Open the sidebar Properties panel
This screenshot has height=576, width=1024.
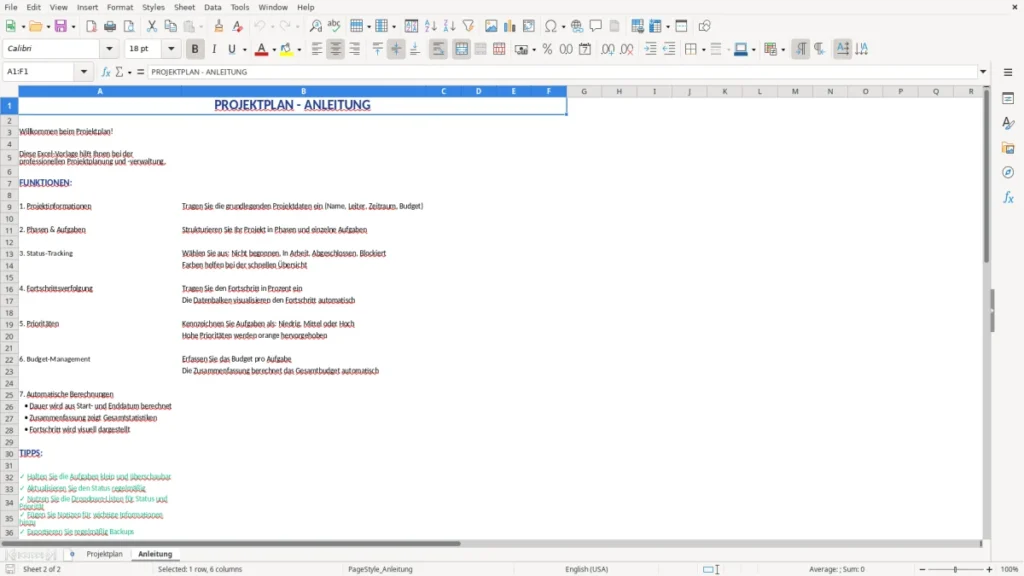[1008, 99]
